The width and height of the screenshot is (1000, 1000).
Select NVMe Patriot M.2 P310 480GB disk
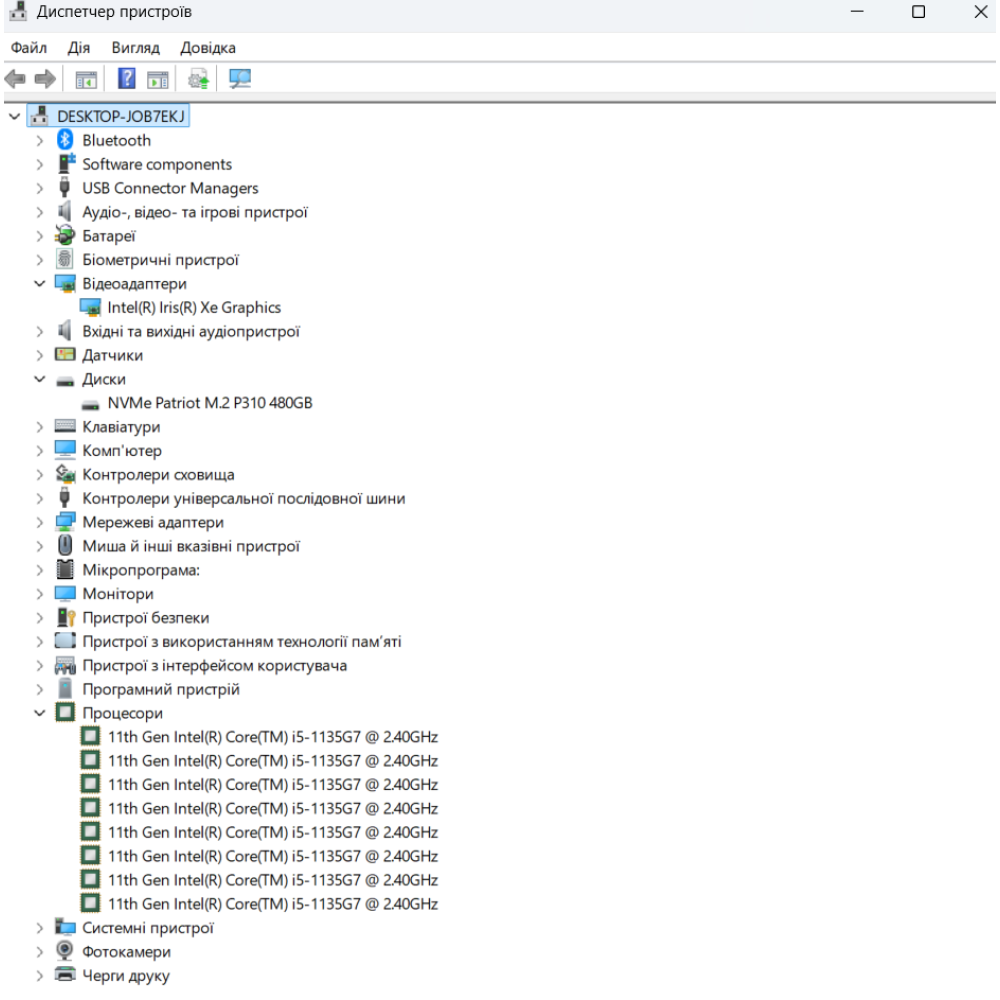point(210,404)
